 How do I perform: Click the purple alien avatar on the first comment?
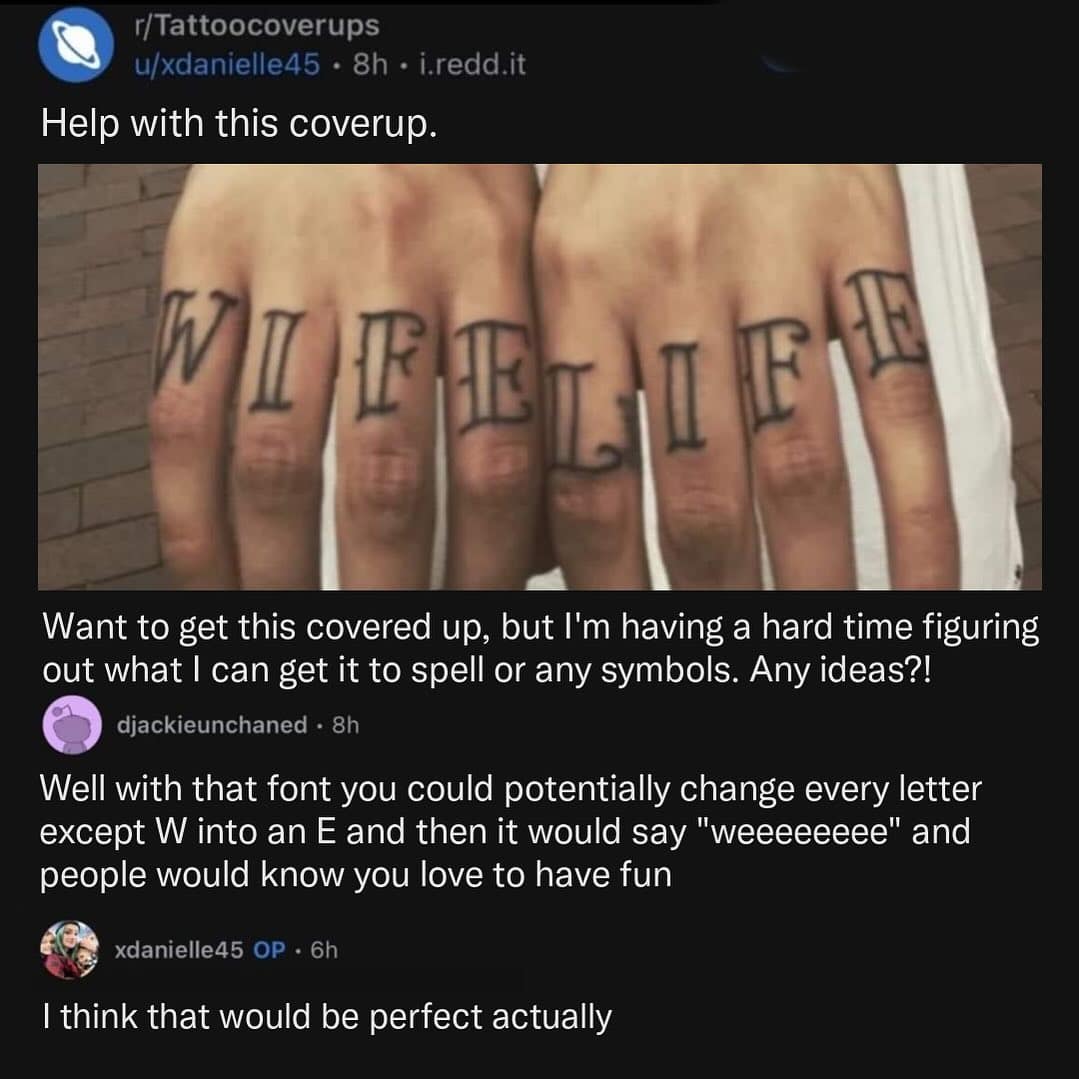coord(72,726)
